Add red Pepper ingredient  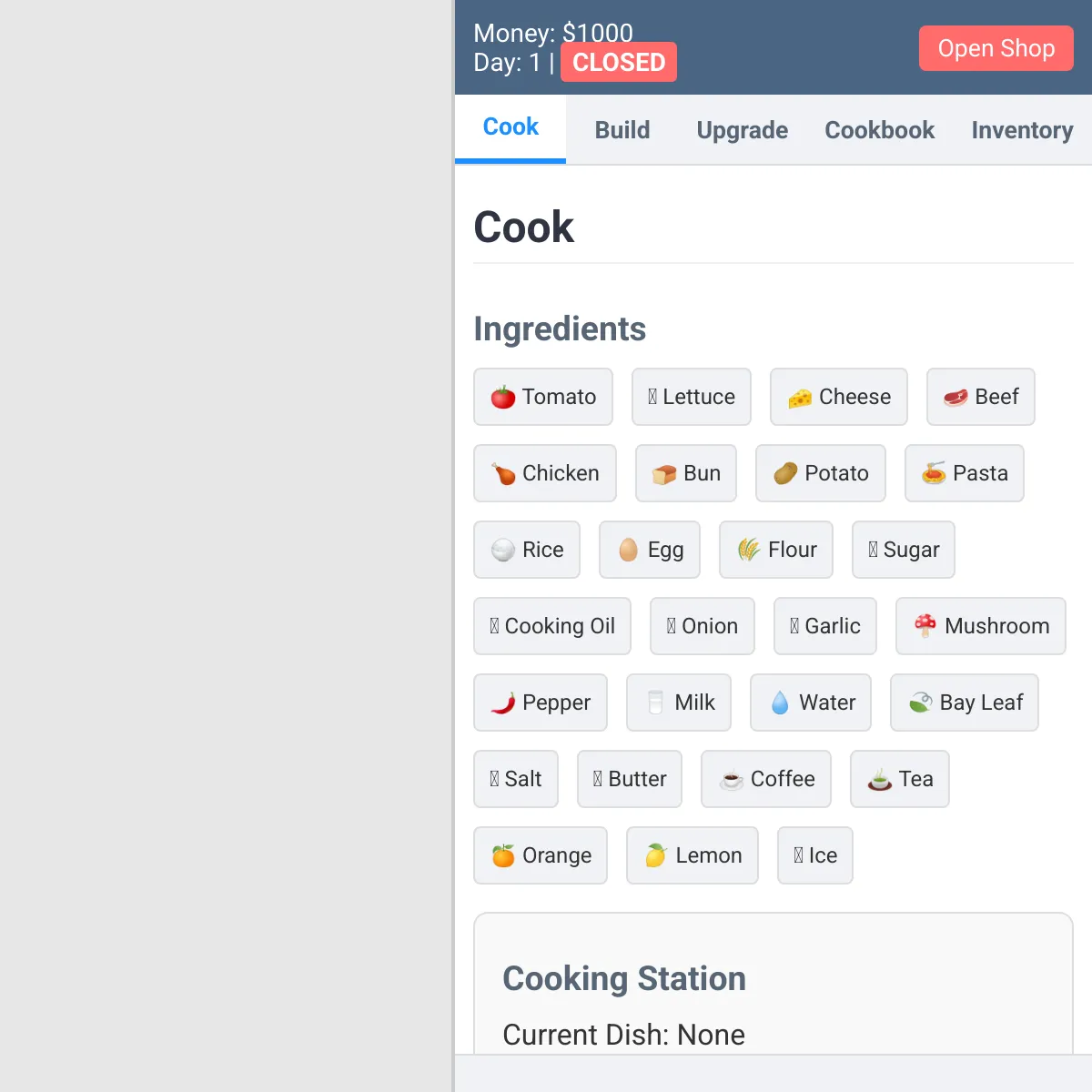pyautogui.click(x=541, y=703)
